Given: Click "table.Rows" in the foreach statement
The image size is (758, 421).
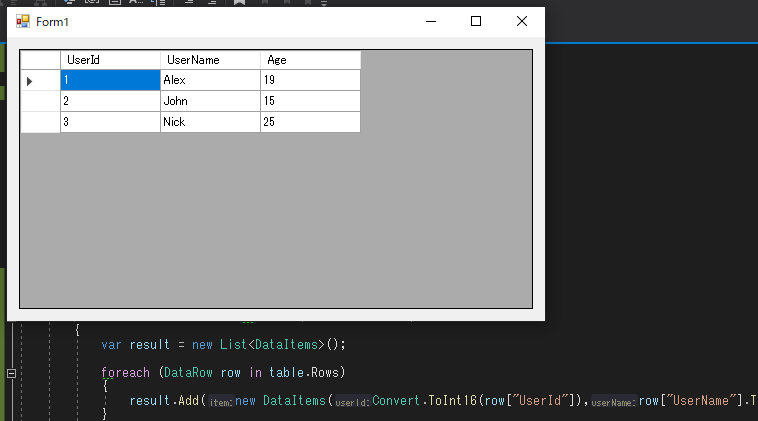Looking at the screenshot, I should coord(305,373).
